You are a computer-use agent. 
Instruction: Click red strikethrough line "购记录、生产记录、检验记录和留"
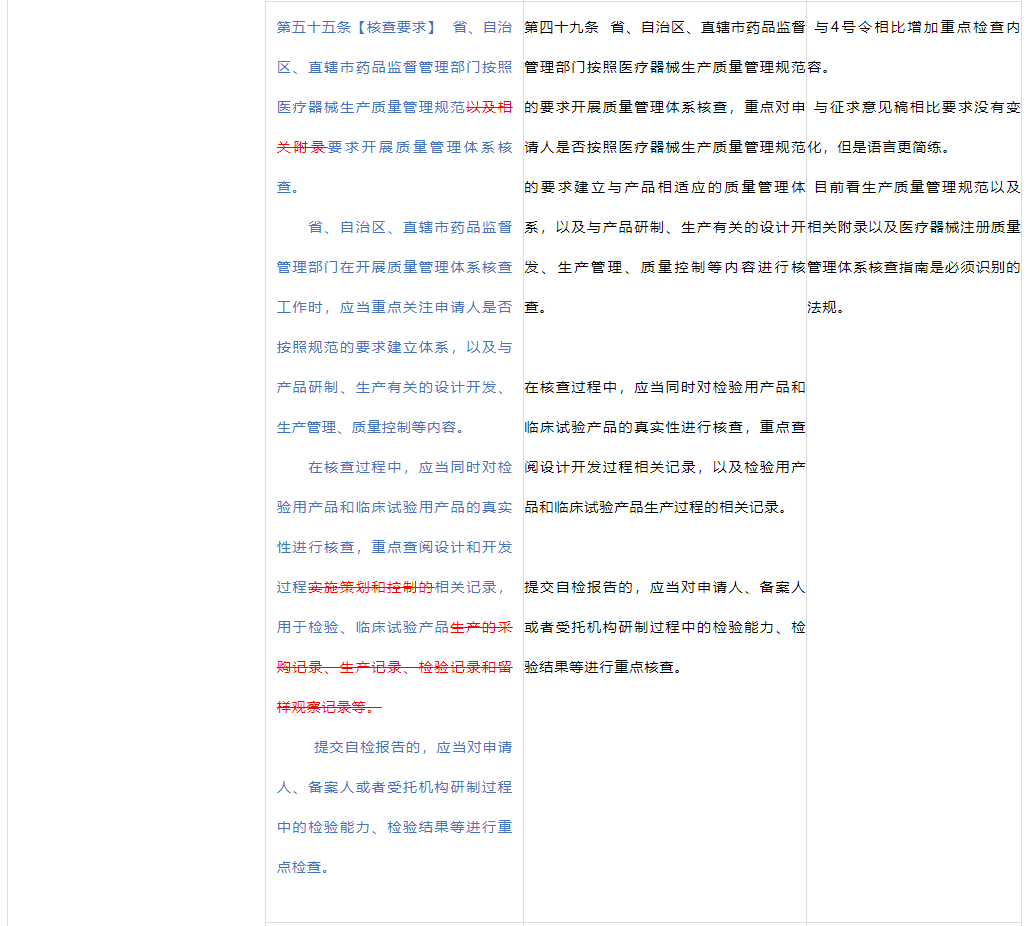click(x=394, y=667)
